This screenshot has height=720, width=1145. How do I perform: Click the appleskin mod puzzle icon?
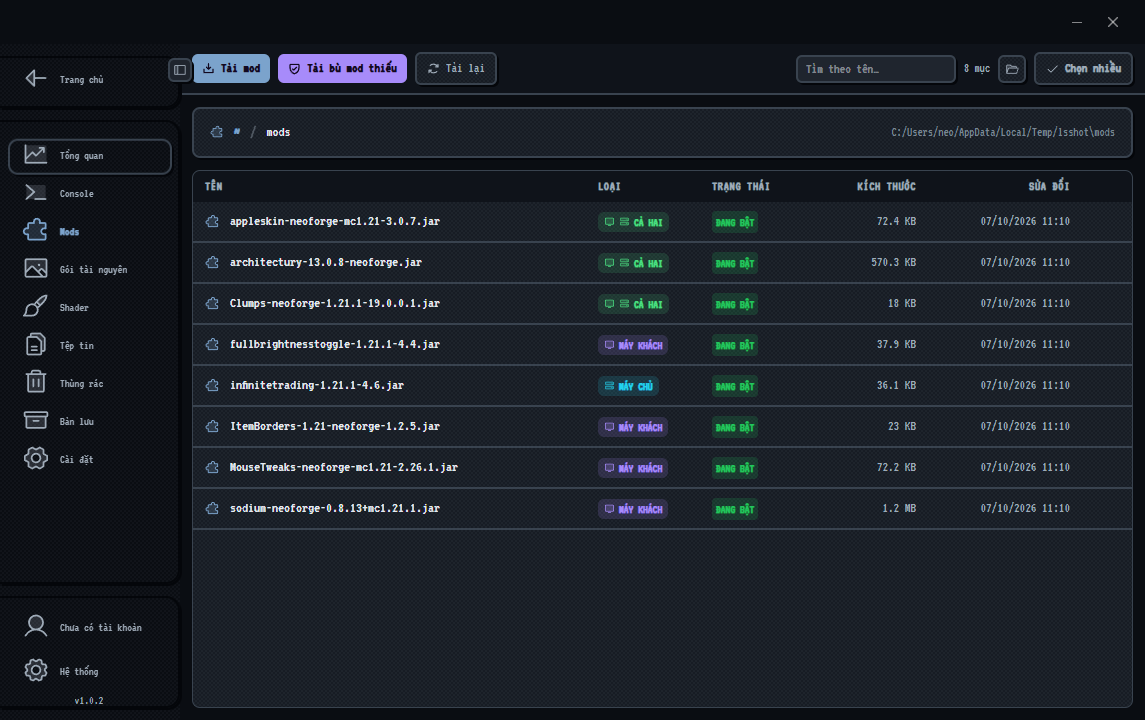click(x=212, y=221)
